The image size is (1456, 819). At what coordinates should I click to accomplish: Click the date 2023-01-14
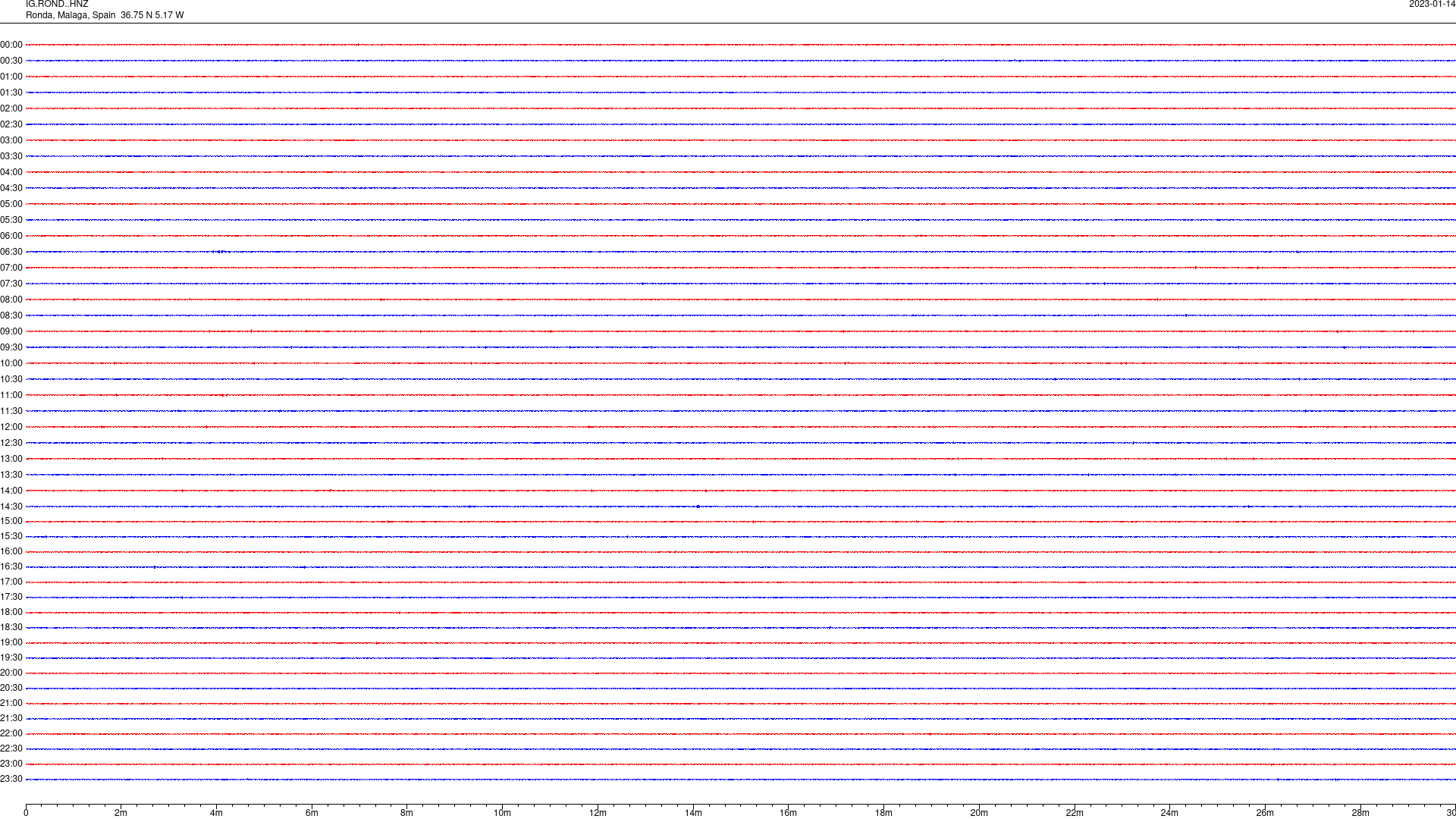pyautogui.click(x=1432, y=5)
